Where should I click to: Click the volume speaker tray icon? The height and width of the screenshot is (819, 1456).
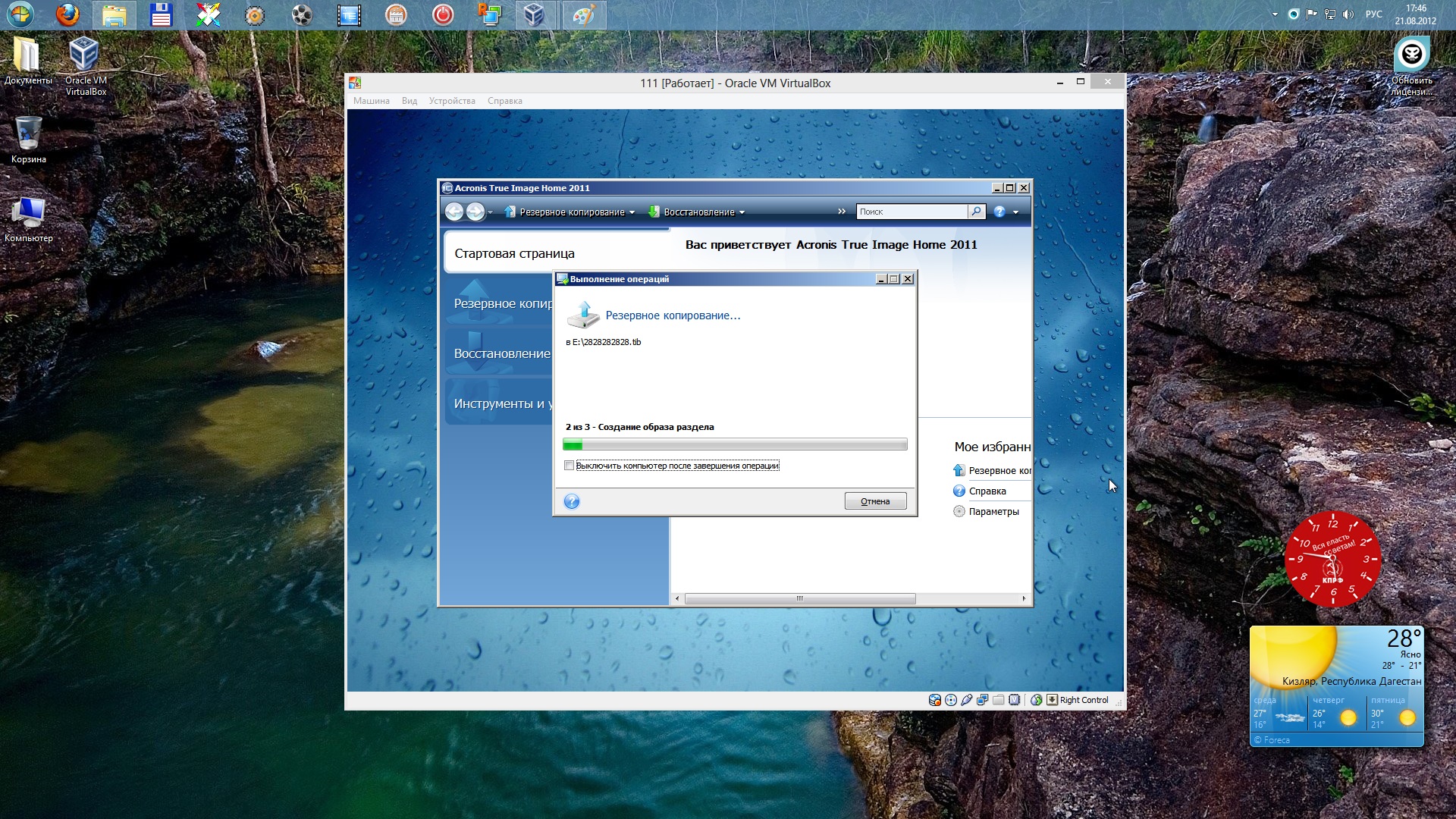[x=1348, y=14]
